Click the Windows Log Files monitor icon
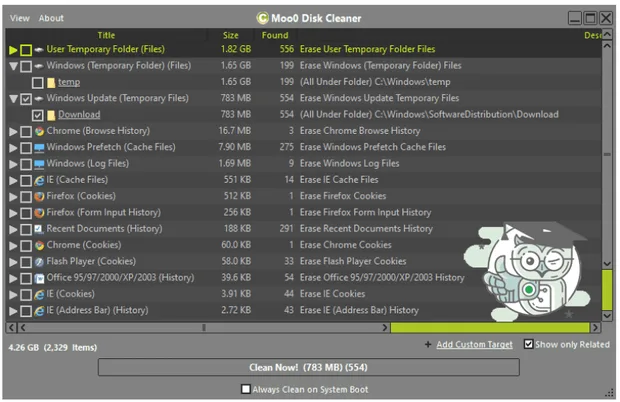620x402 pixels. [39, 164]
